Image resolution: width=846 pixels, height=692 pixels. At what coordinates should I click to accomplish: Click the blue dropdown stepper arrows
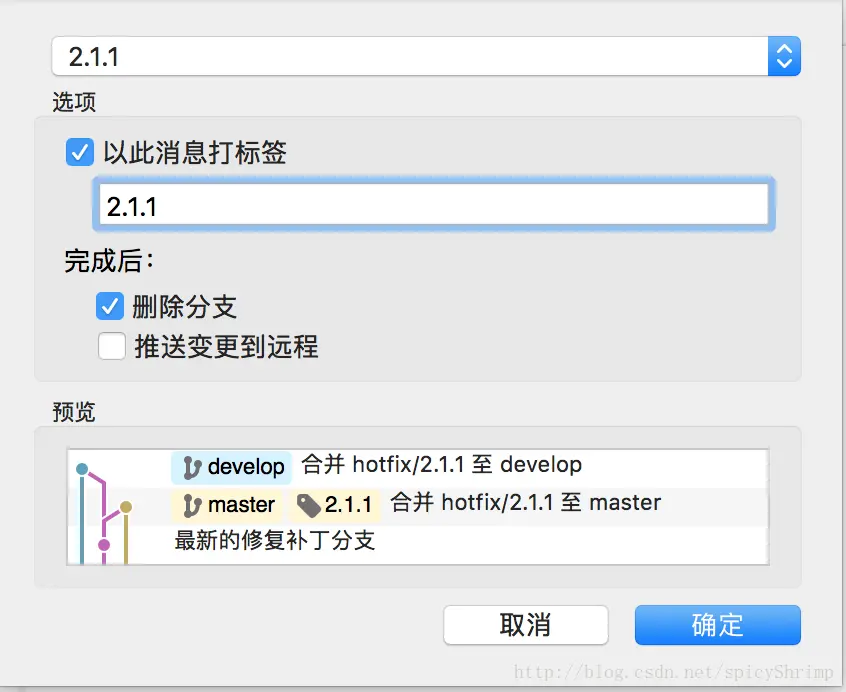pos(784,56)
